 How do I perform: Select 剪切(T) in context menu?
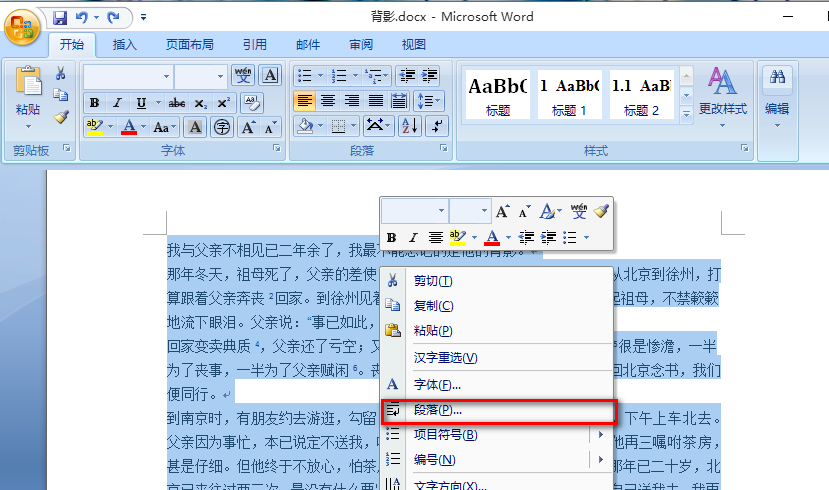click(497, 281)
